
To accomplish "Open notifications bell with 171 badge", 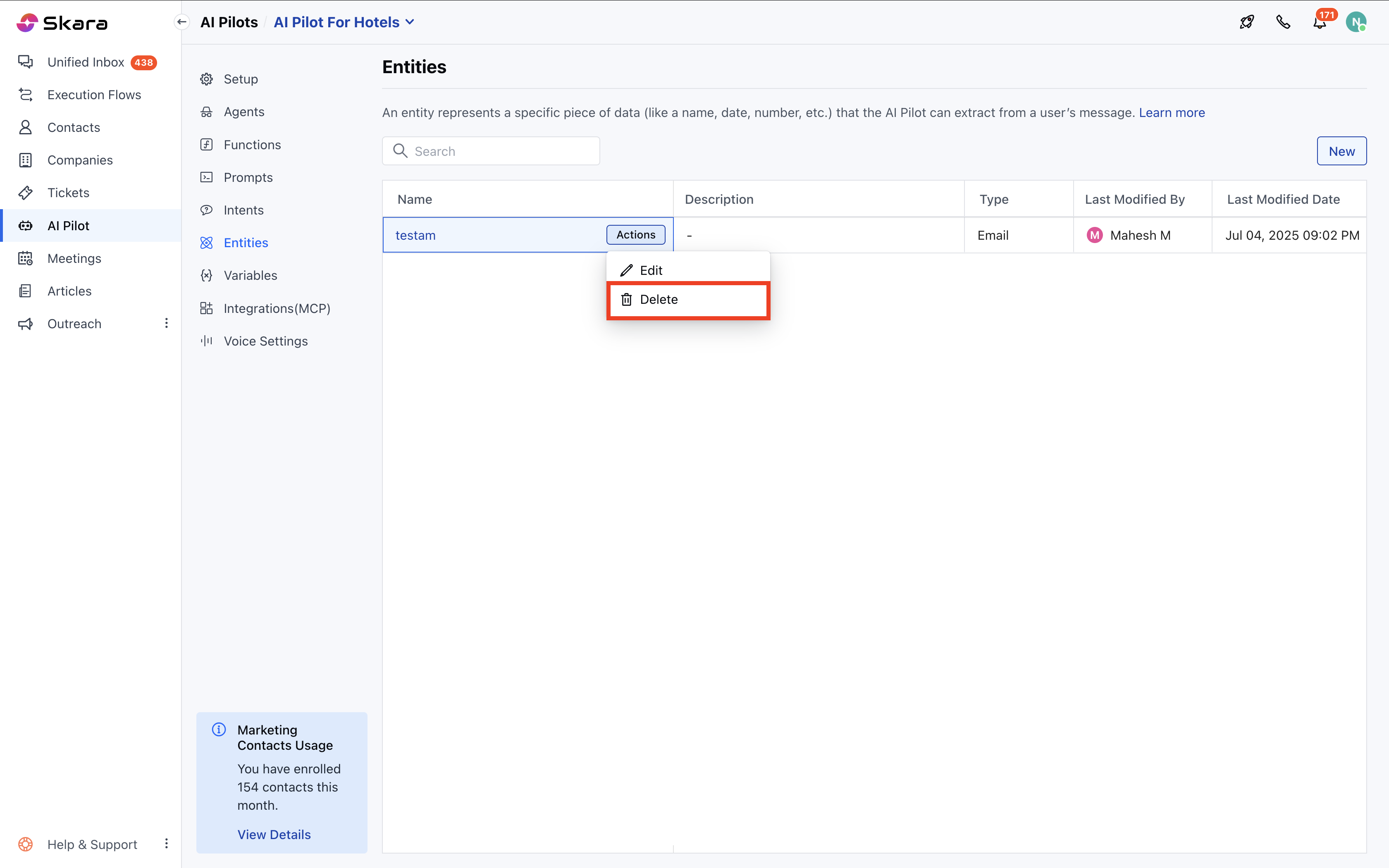I will click(x=1320, y=23).
